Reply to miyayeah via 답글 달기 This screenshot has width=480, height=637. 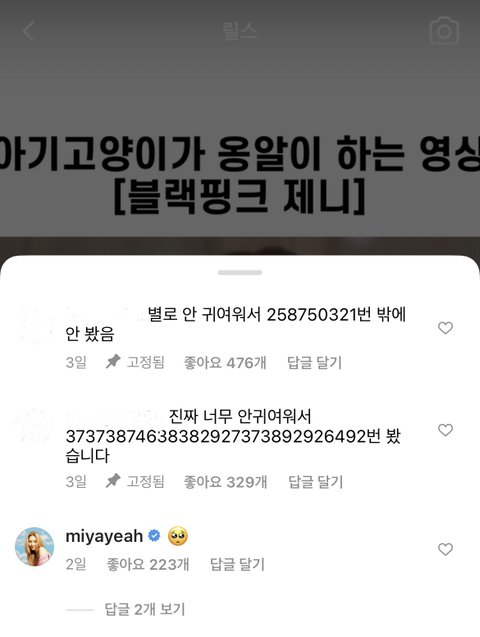pyautogui.click(x=237, y=564)
